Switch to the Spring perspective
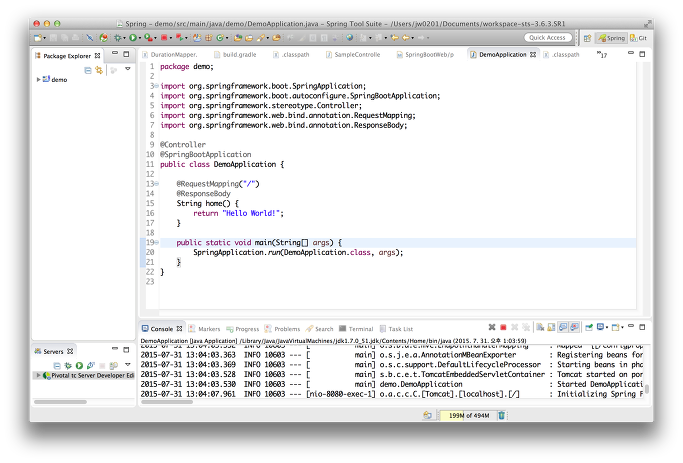Screen dimensions: 683x463 click(x=612, y=38)
